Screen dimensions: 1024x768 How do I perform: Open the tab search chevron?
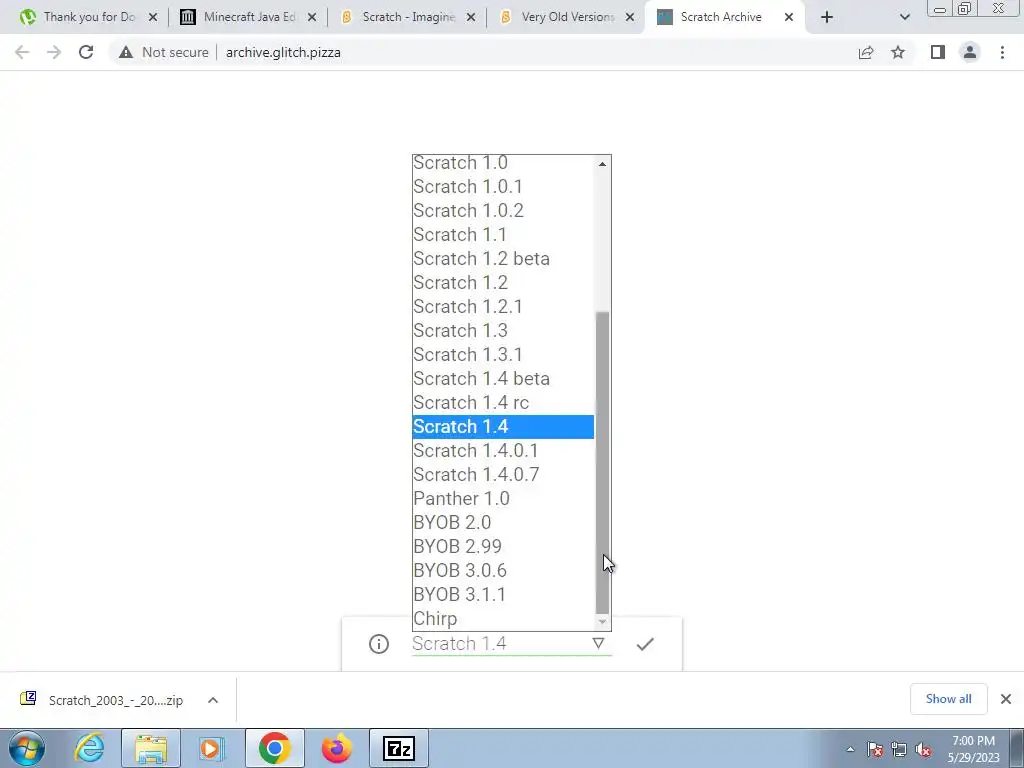coord(904,18)
